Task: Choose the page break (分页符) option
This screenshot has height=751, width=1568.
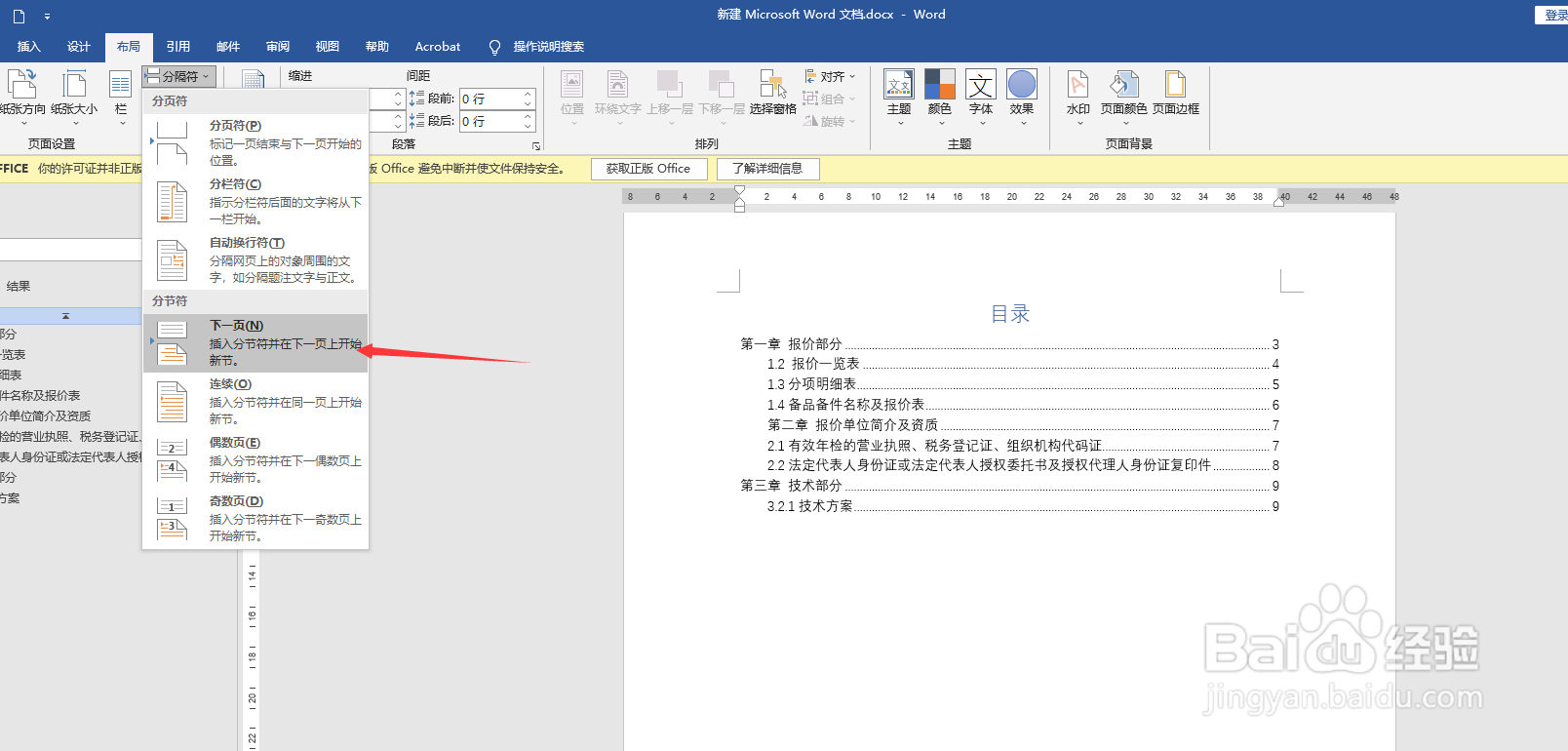Action: 255,142
